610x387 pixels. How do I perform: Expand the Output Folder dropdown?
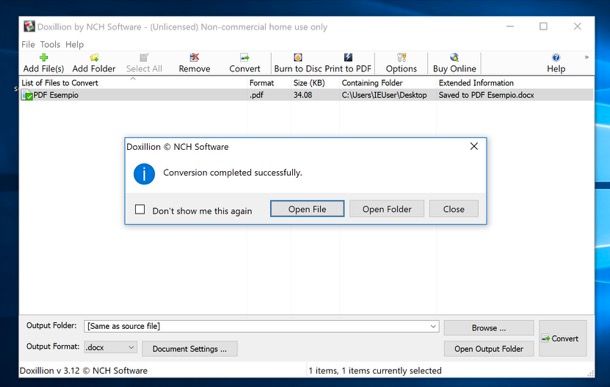click(433, 326)
